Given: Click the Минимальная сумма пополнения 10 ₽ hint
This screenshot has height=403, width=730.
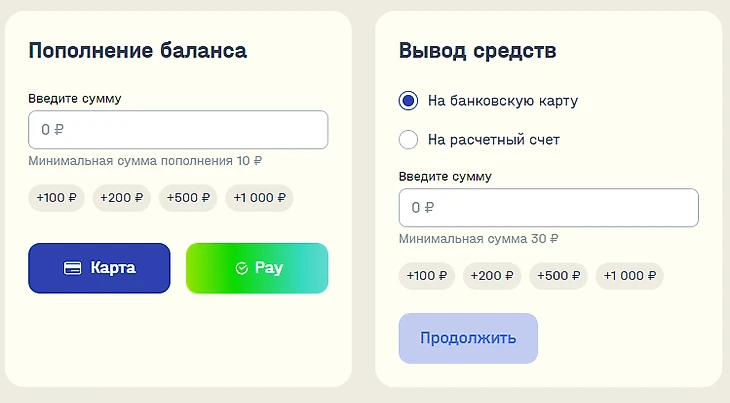Looking at the screenshot, I should [x=145, y=161].
